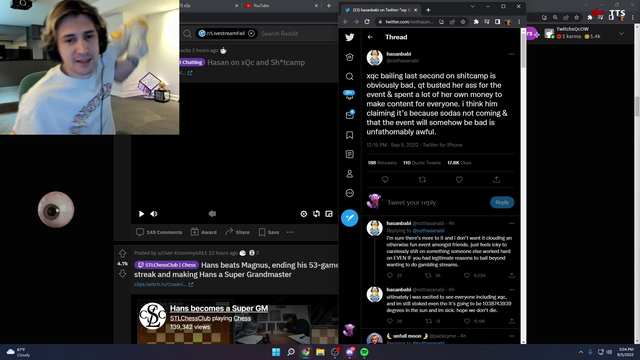Open the more options on the Hasan Reddit post

pyautogui.click(x=290, y=232)
